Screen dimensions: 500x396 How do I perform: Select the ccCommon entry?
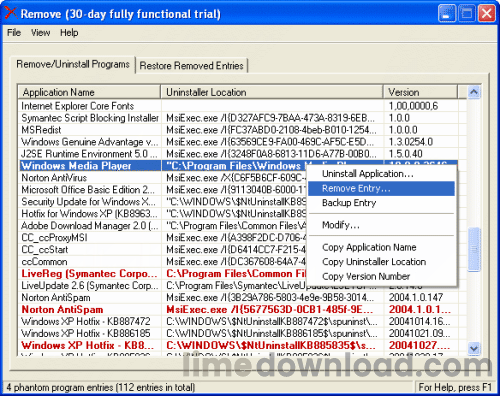pos(44,262)
